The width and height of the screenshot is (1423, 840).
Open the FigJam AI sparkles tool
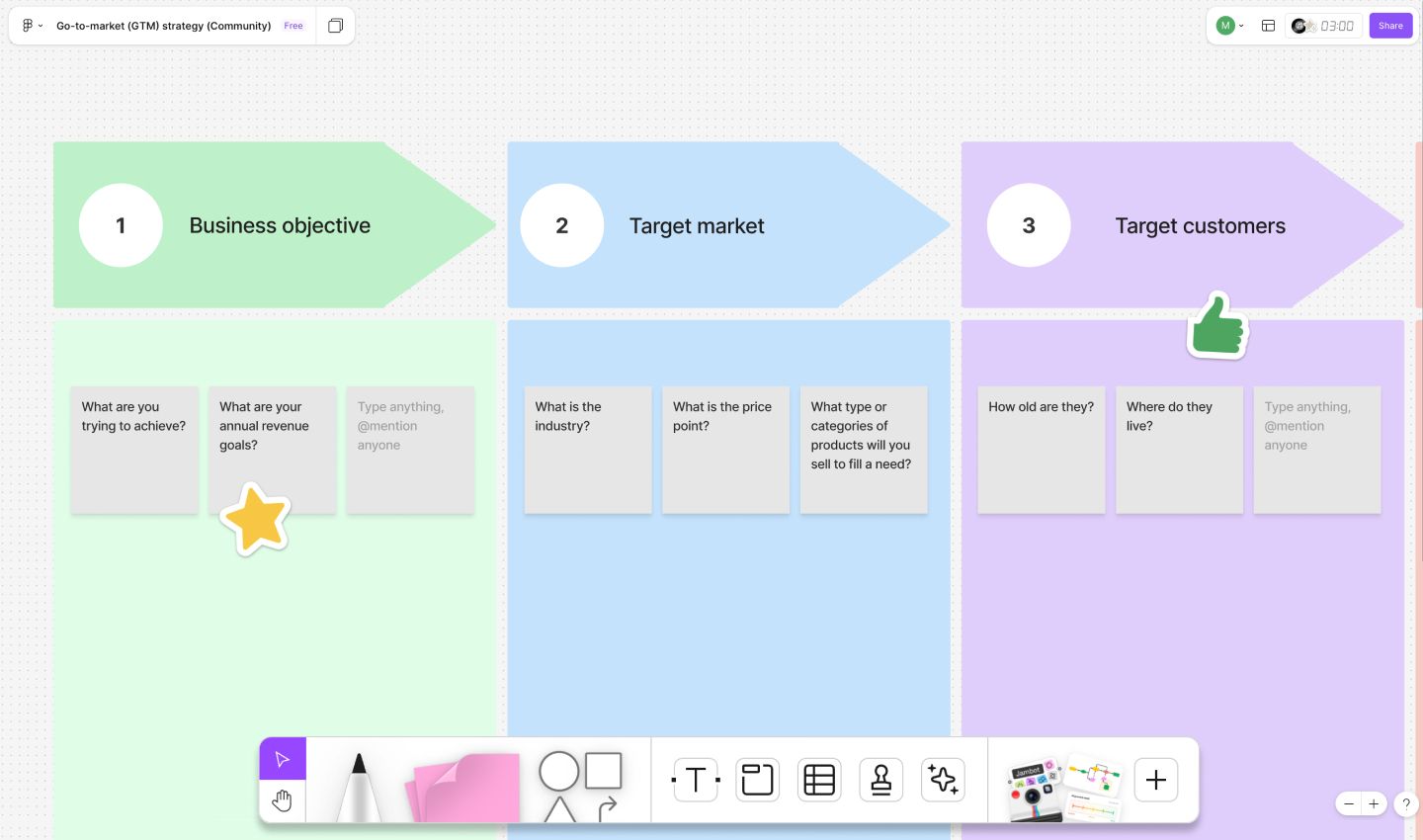click(x=942, y=780)
